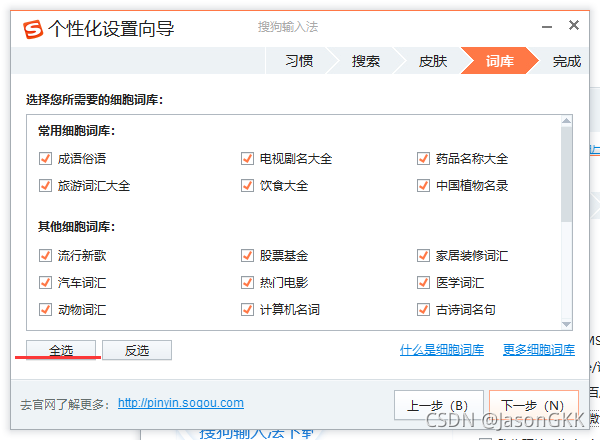Toggle 古诗词名句 checkbox
600x440 pixels.
click(x=423, y=309)
